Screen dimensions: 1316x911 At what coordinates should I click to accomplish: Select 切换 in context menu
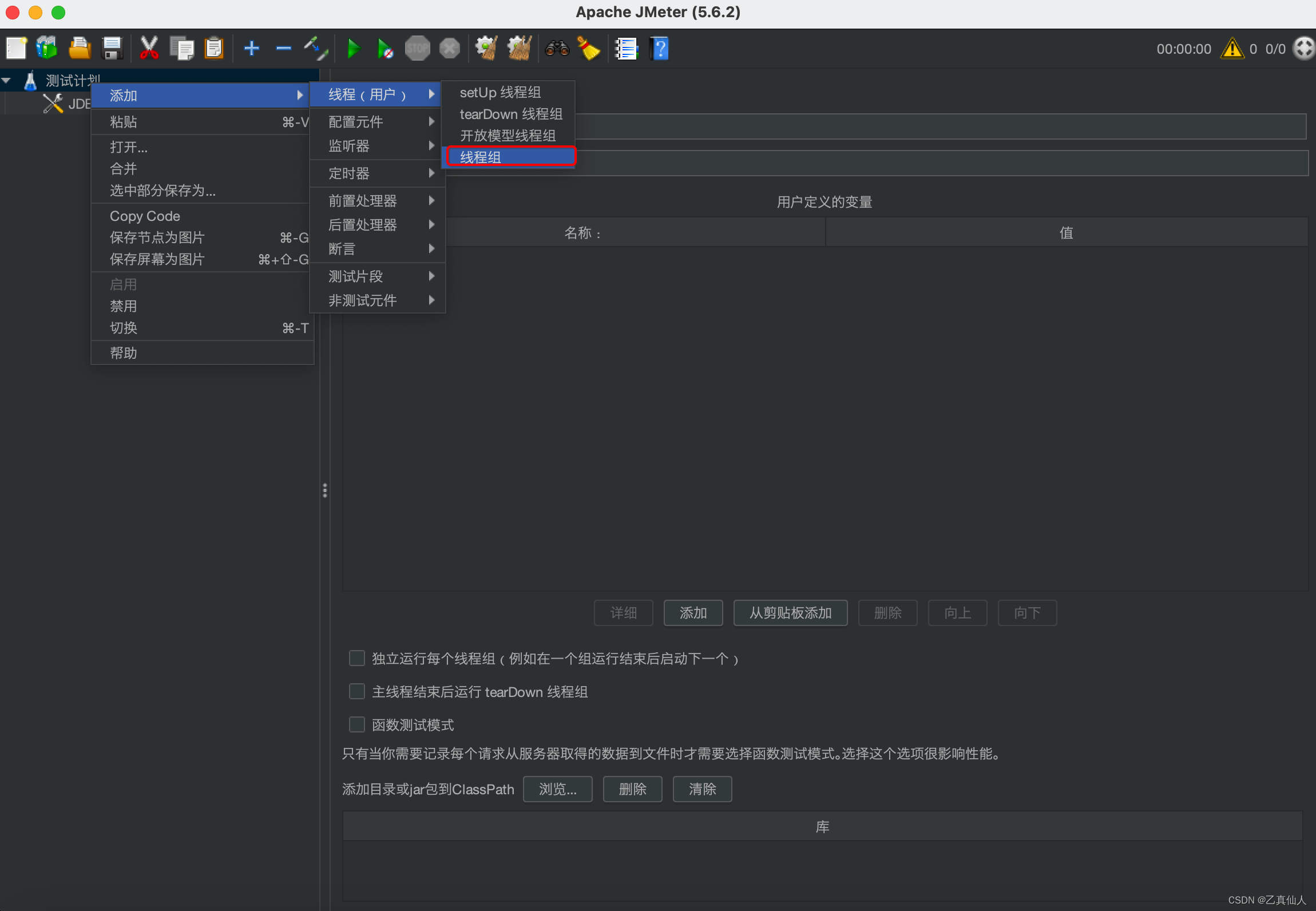202,328
